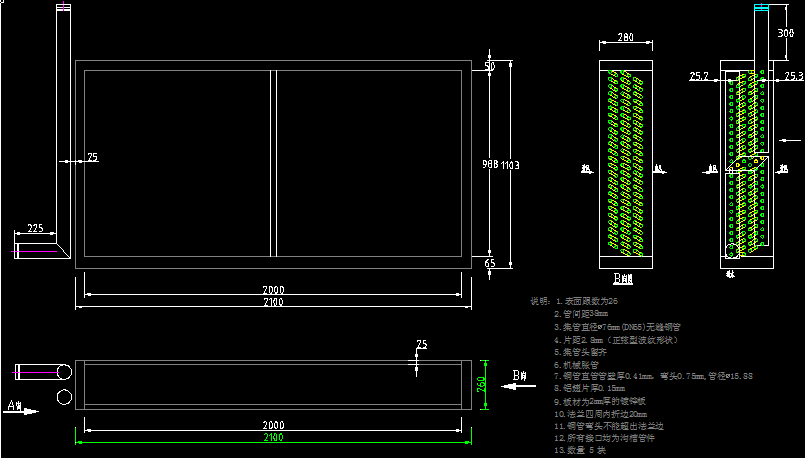Screen dimensions: 805x458
Task: Select the 50 dimension at the top right
Action: coord(489,66)
